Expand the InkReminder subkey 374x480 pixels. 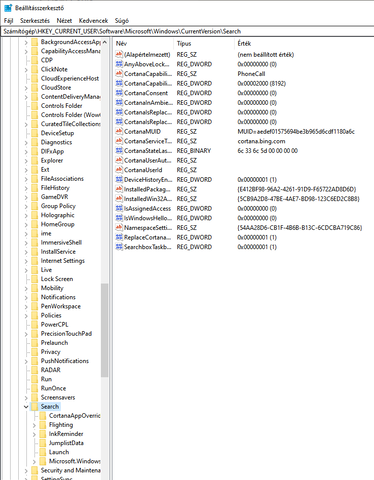pyautogui.click(x=34, y=434)
